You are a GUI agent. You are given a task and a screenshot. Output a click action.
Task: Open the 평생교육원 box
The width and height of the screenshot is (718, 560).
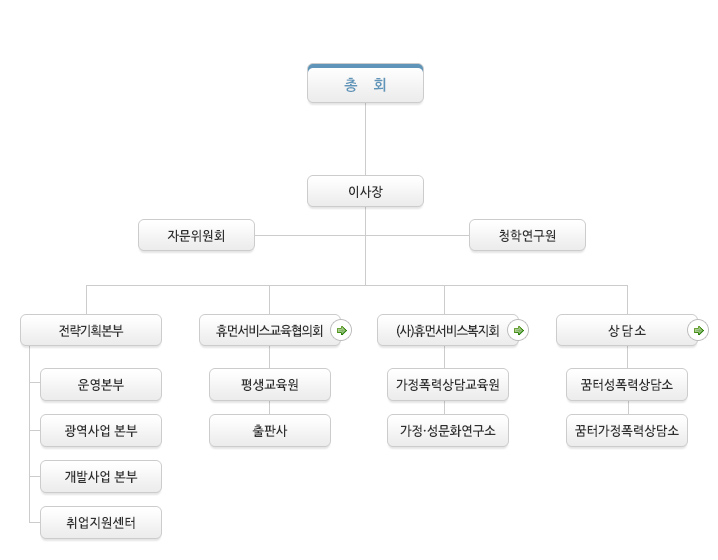tap(270, 384)
